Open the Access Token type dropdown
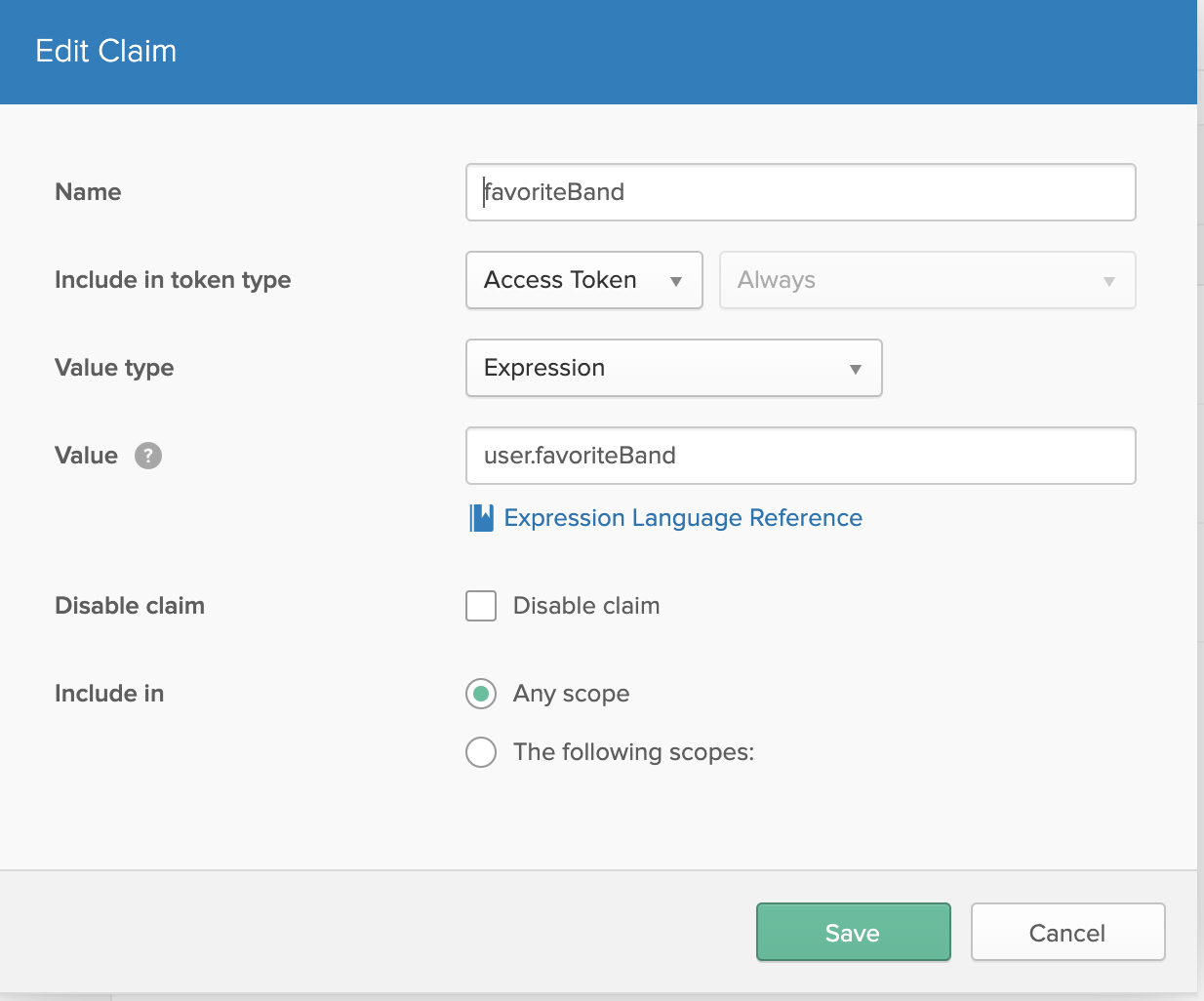1204x1001 pixels. coord(583,280)
